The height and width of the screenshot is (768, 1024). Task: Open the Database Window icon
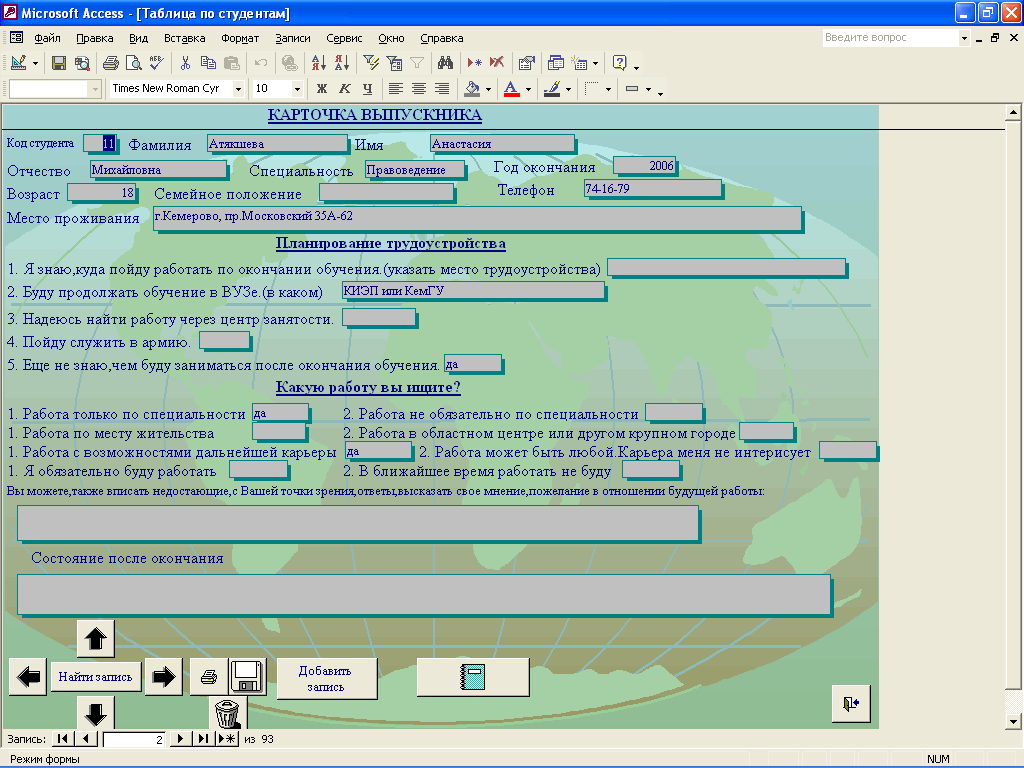[x=556, y=63]
